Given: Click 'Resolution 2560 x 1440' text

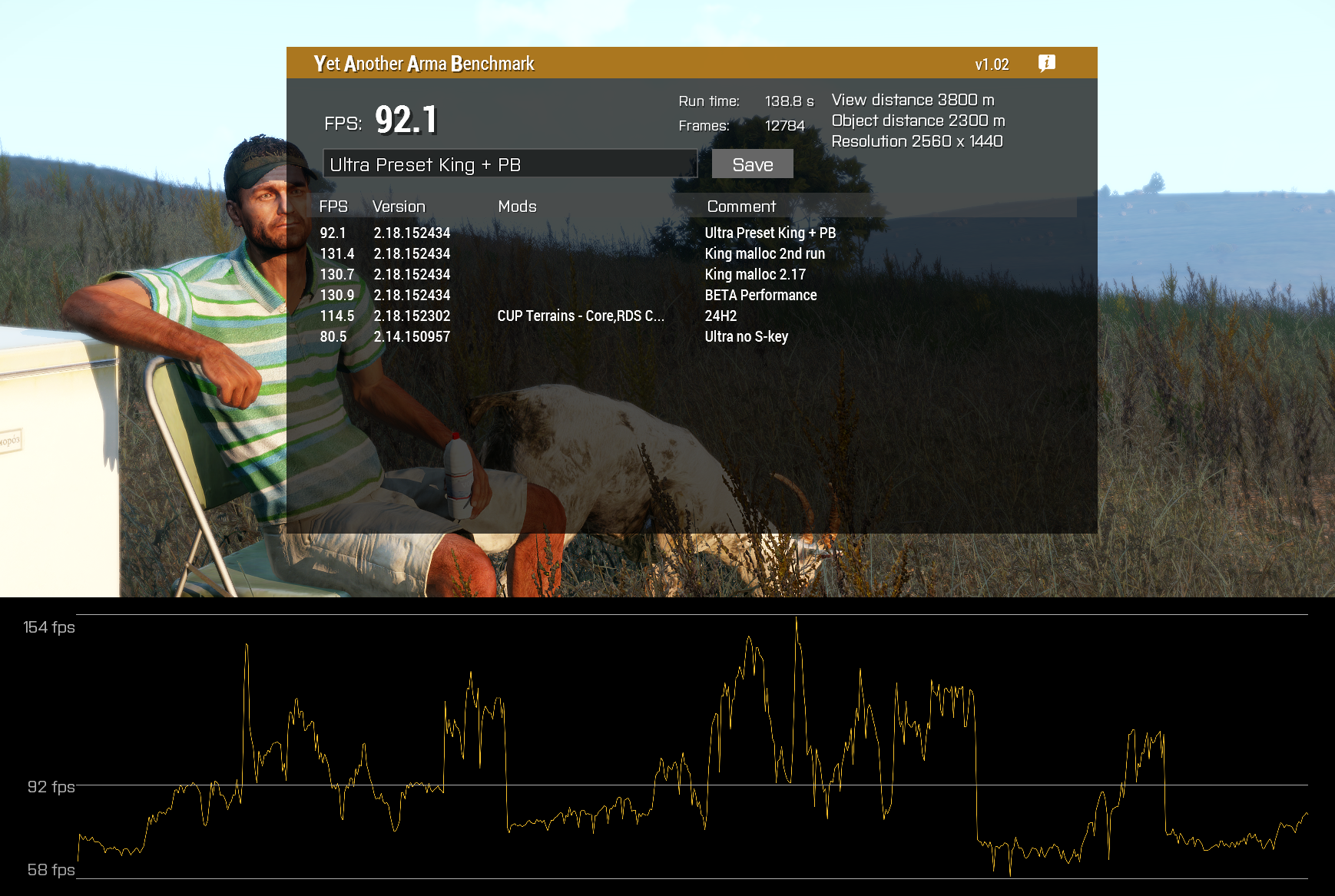Looking at the screenshot, I should [x=917, y=141].
